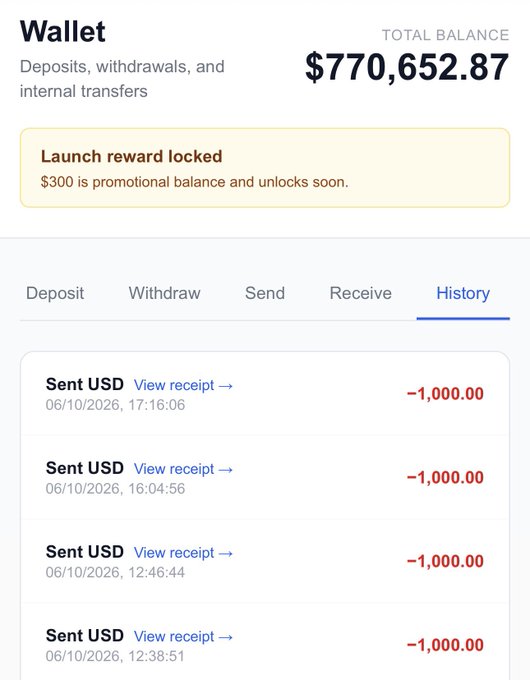Click the total balance amount $770,652.87

(x=407, y=67)
